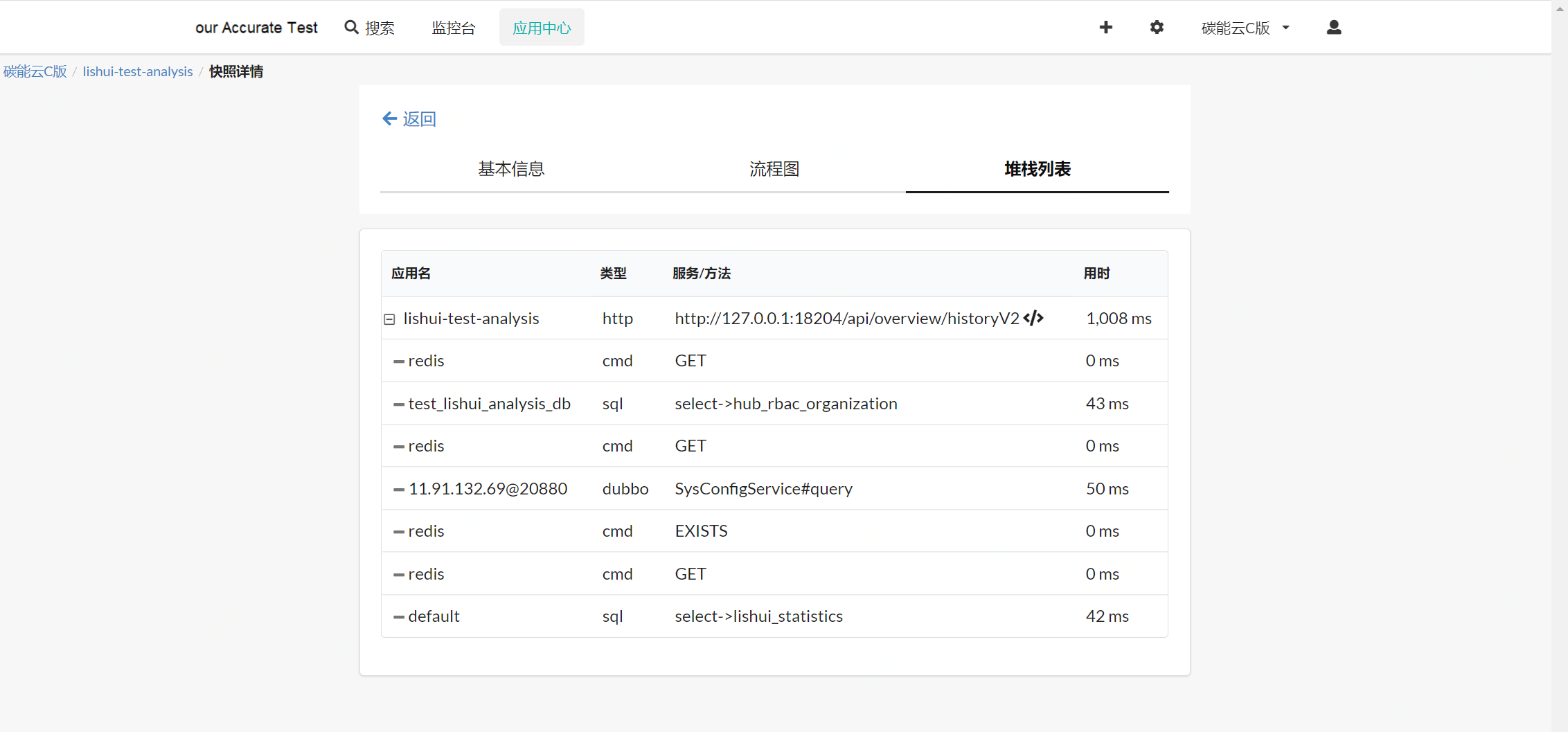Screen dimensions: 1568x732
Task: Click the 应用名 column header
Action: click(411, 273)
